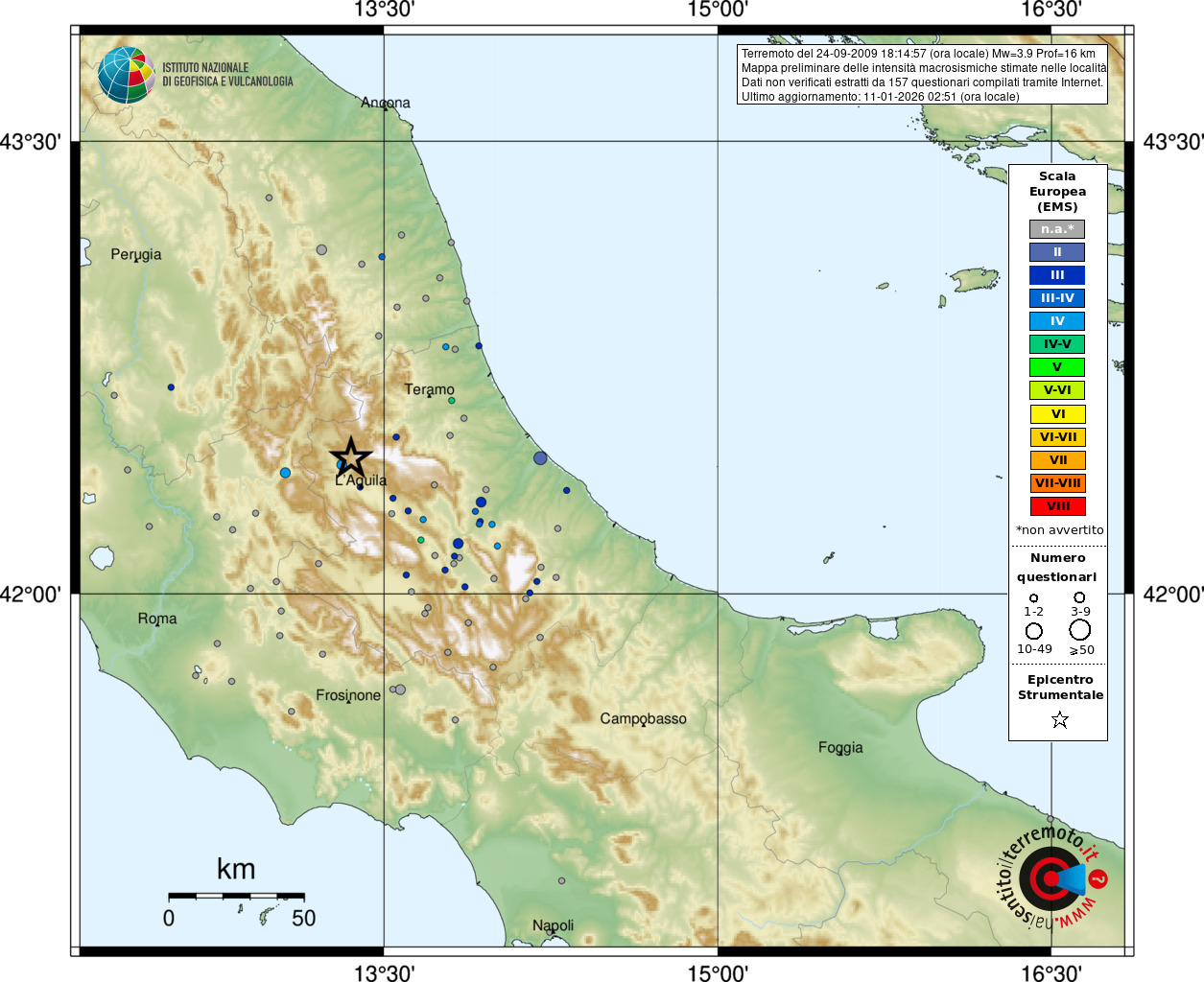Click the 'Epicentro Strumentale' legend heading

(x=1060, y=688)
